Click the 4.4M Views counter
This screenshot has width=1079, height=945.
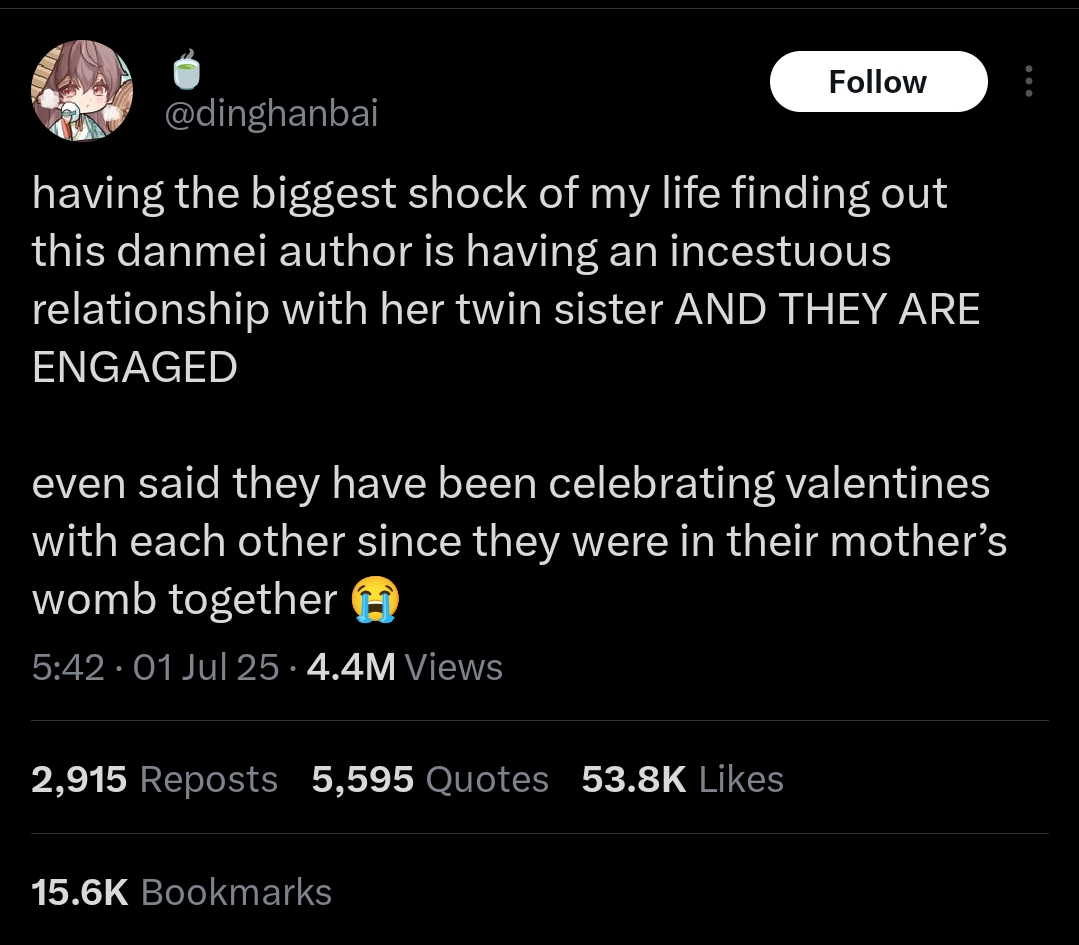(x=405, y=667)
